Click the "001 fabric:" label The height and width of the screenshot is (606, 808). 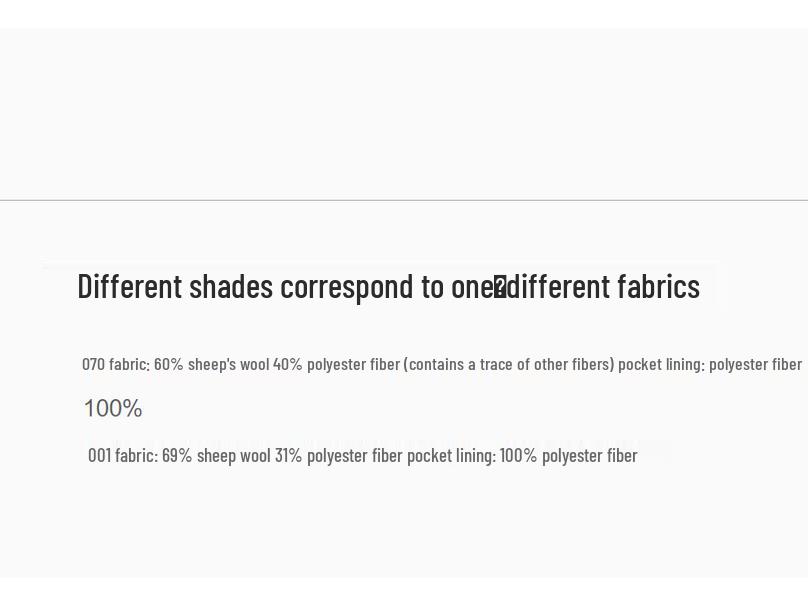click(x=123, y=456)
